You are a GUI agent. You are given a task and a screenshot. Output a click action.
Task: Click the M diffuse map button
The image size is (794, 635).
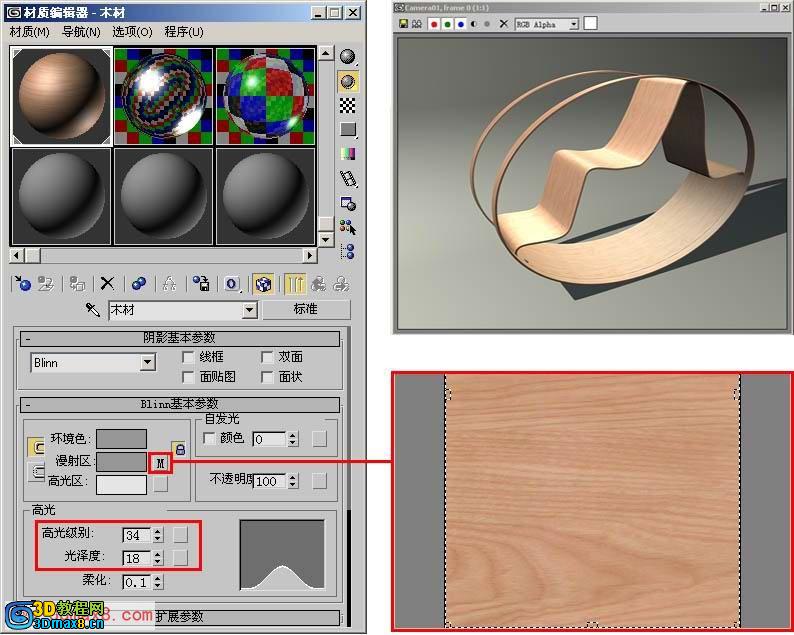(161, 463)
